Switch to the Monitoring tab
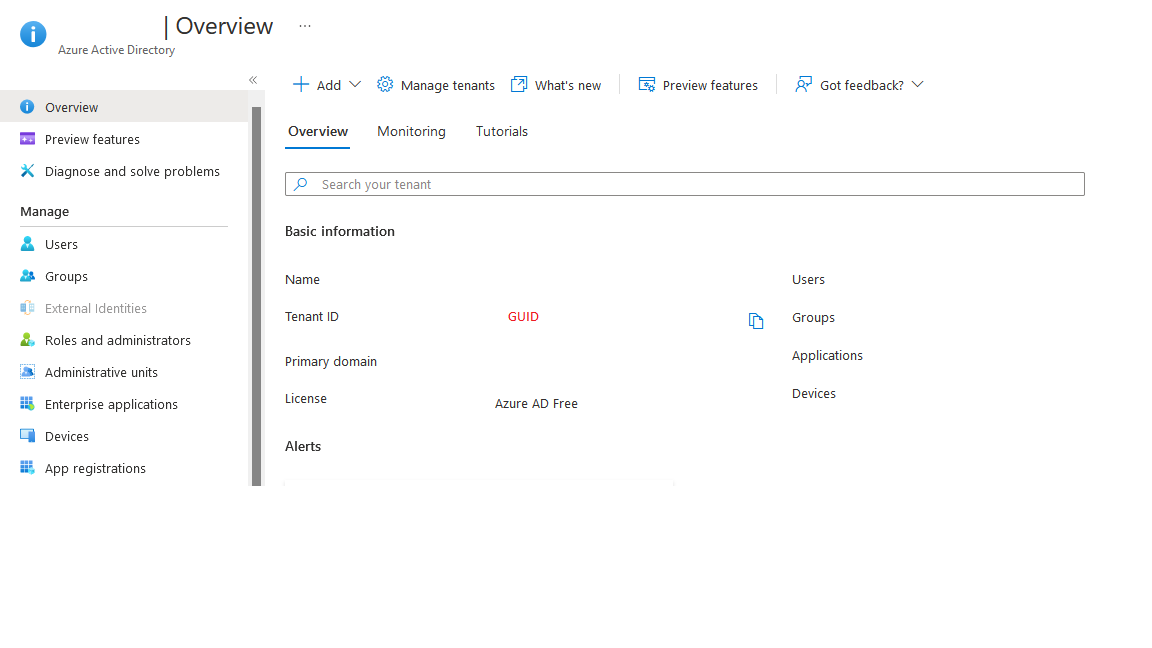Screen dimensions: 1152x648 click(x=411, y=132)
